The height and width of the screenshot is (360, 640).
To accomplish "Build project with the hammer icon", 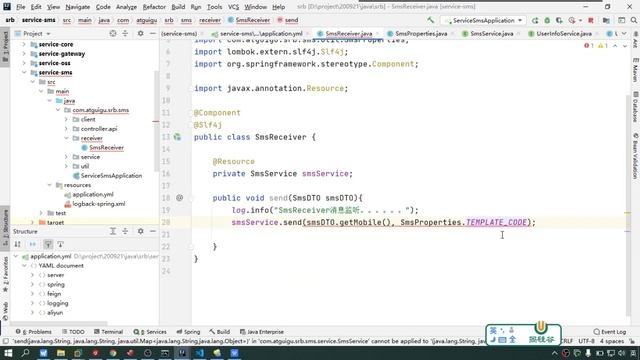I will pyautogui.click(x=431, y=20).
